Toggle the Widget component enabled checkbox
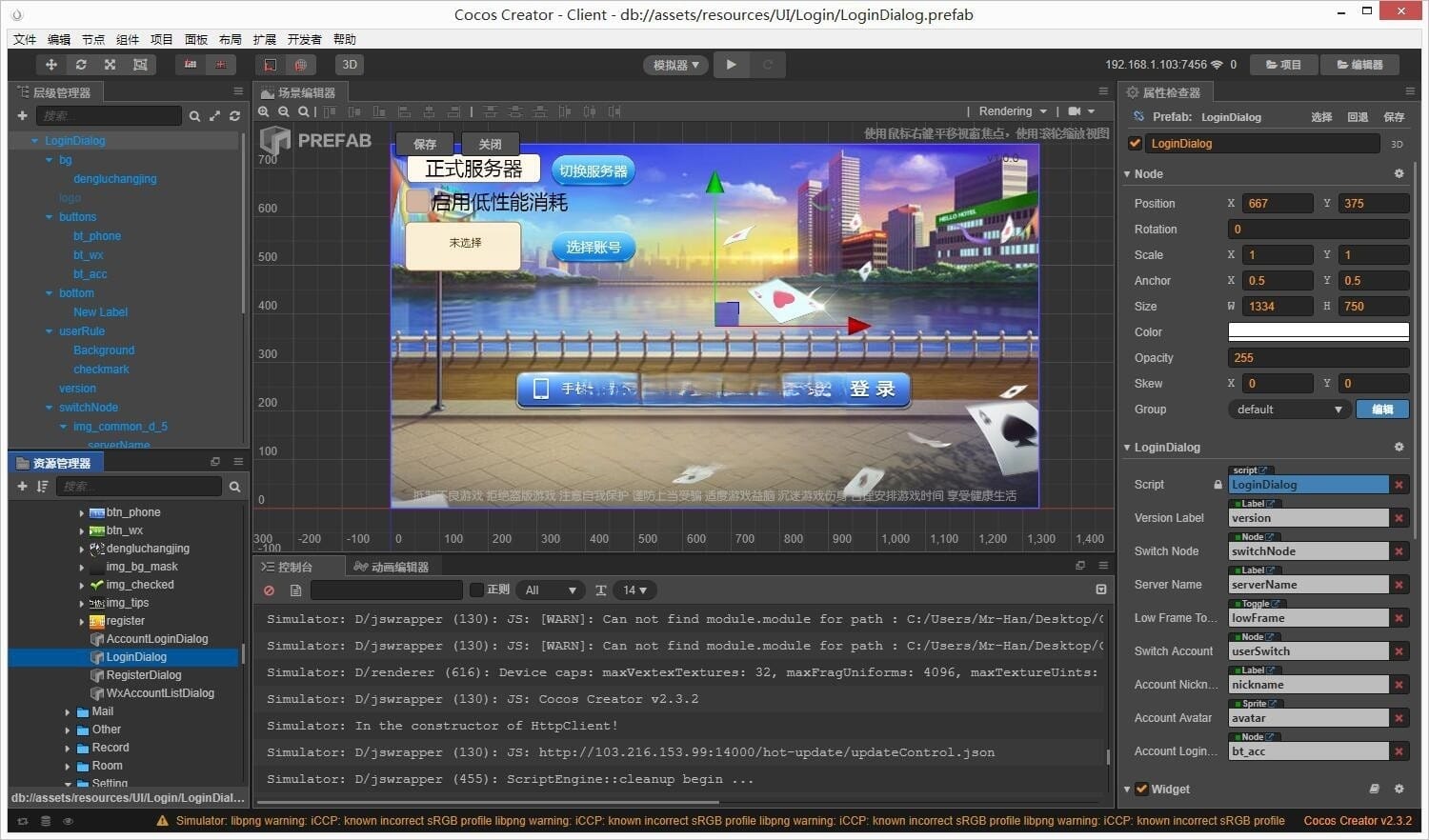 coord(1141,789)
